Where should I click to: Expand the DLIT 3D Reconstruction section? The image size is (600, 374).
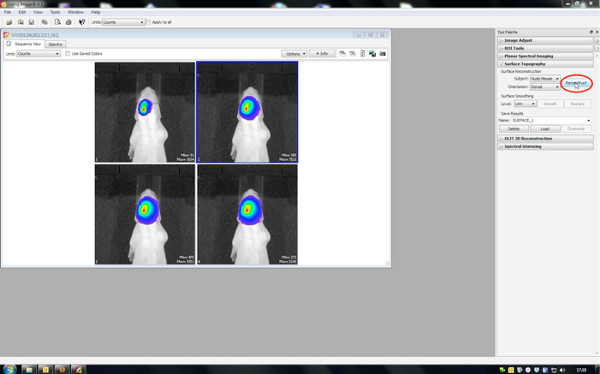545,139
